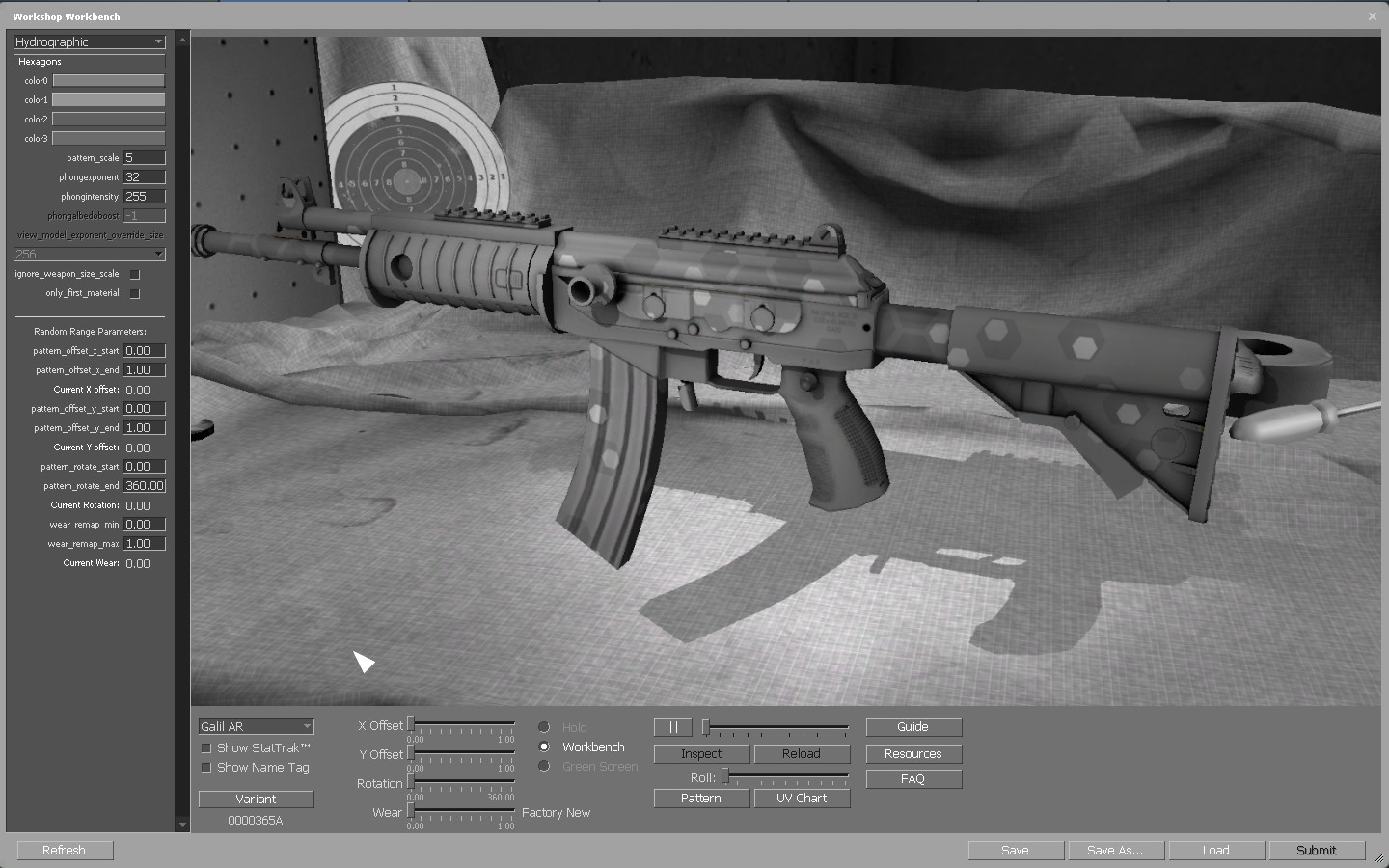Click the color2 swatch
Image resolution: width=1389 pixels, height=868 pixels.
[108, 120]
